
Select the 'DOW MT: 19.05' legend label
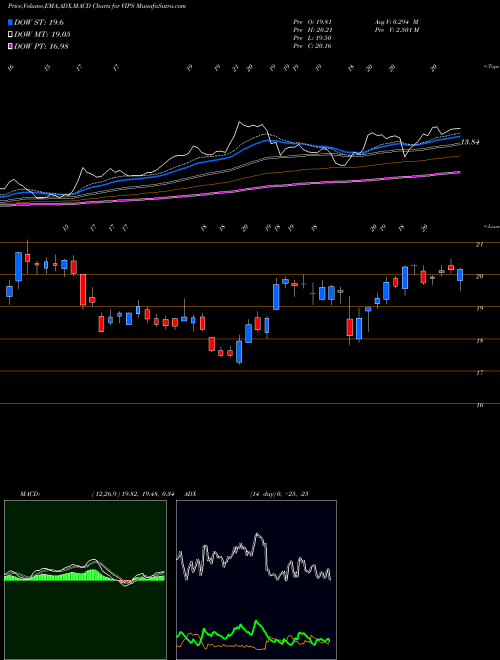point(42,35)
